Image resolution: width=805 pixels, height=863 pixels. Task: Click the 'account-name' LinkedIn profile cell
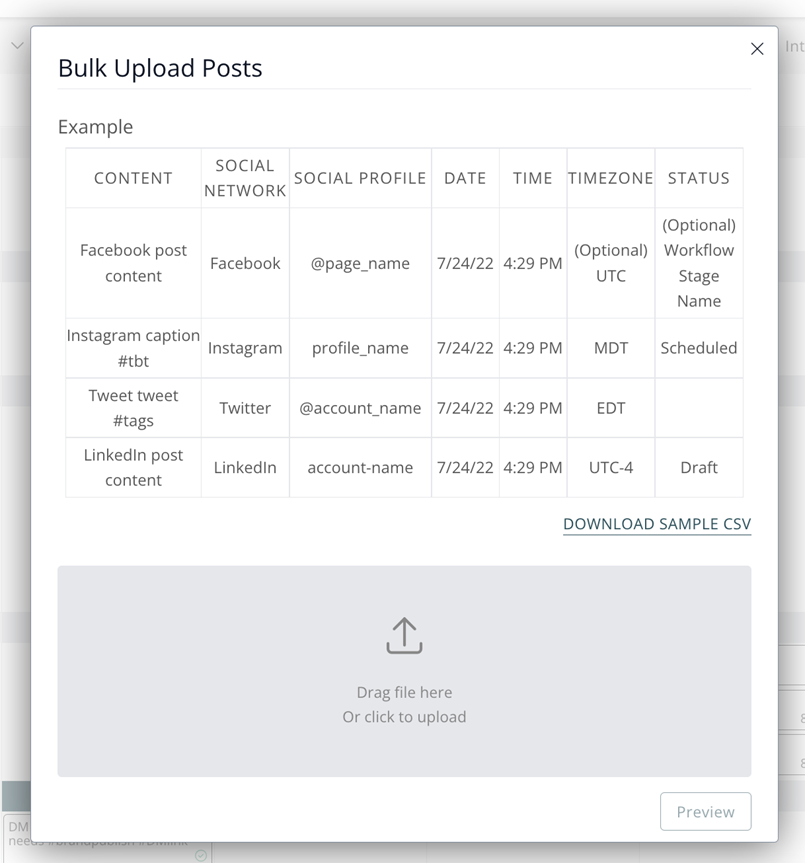click(360, 467)
